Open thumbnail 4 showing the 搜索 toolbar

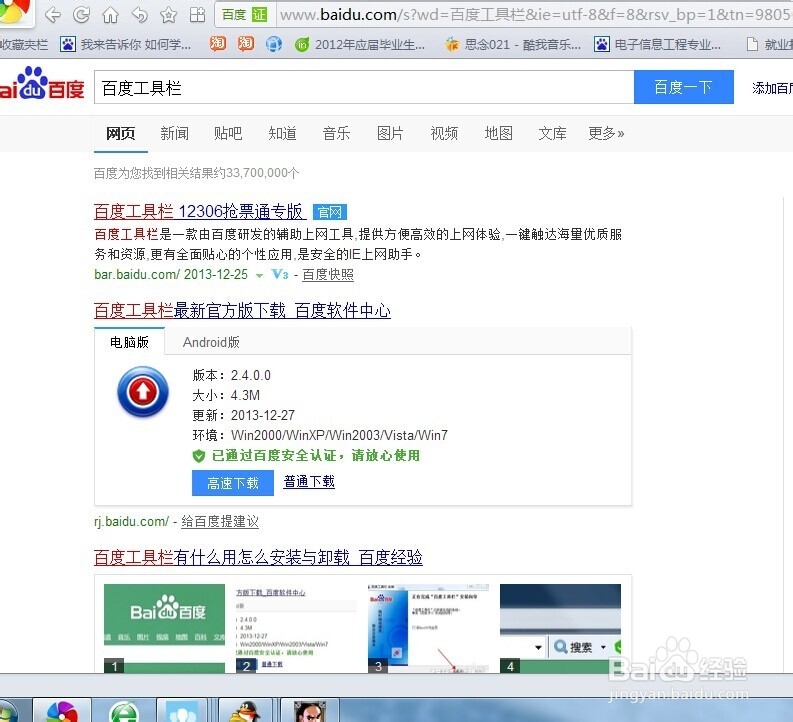560,628
